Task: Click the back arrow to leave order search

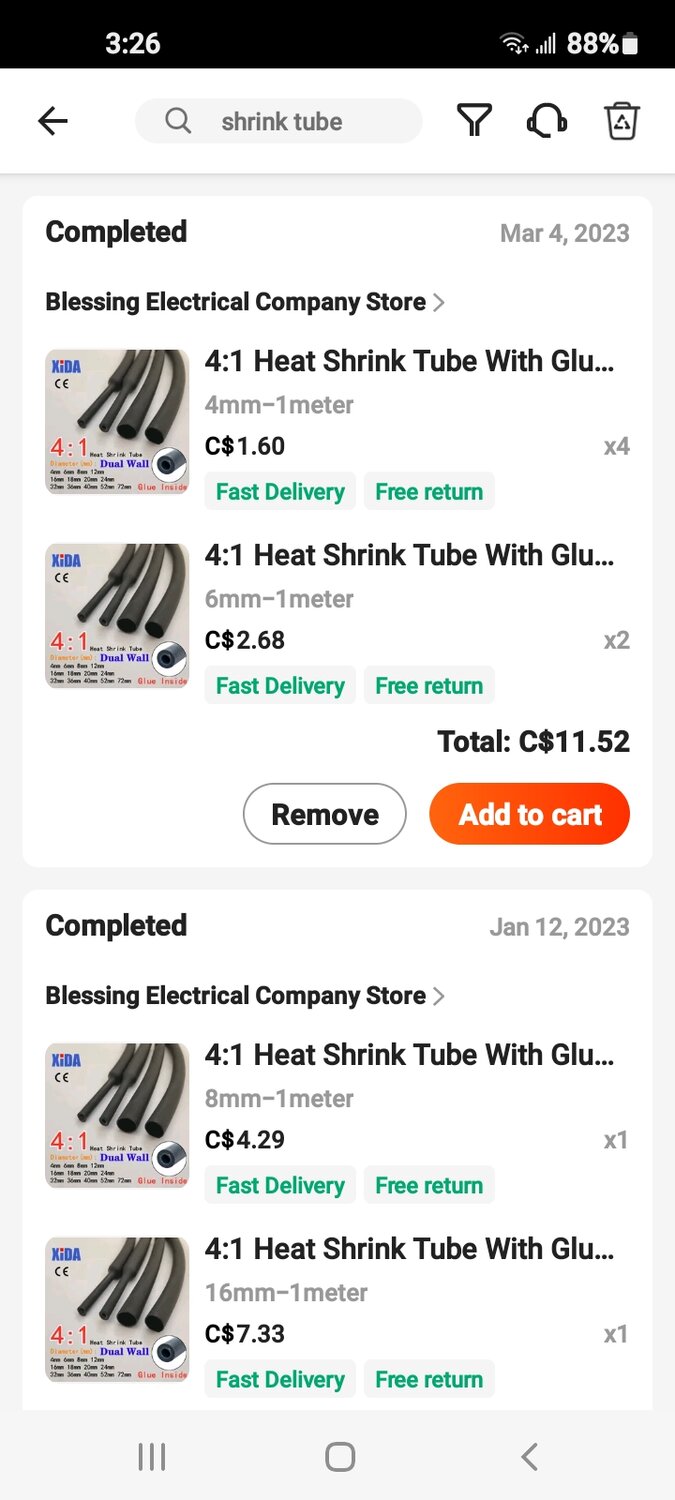Action: coord(52,120)
